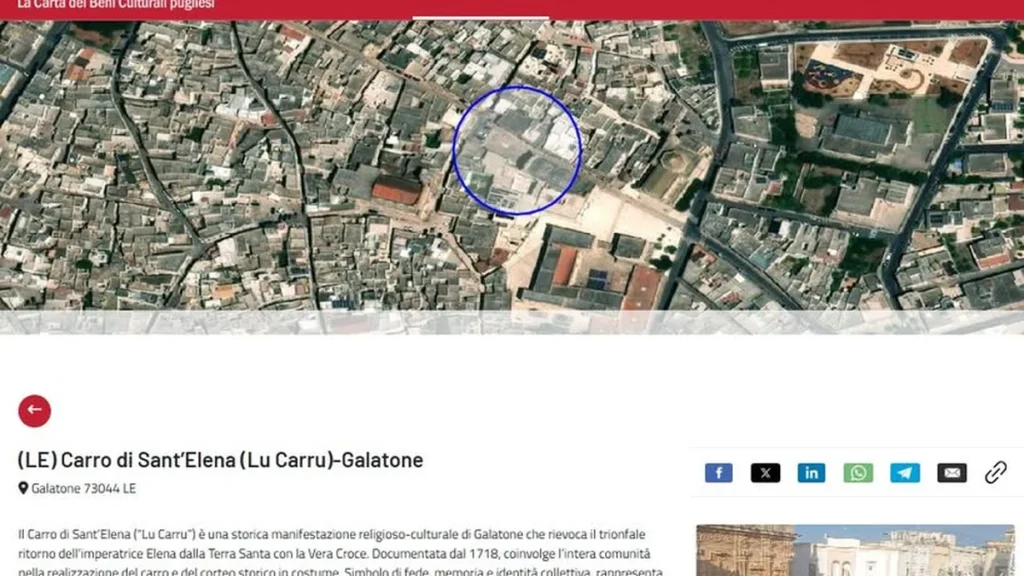Image resolution: width=1024 pixels, height=576 pixels.
Task: Copy the page link with chain icon
Action: (x=995, y=472)
